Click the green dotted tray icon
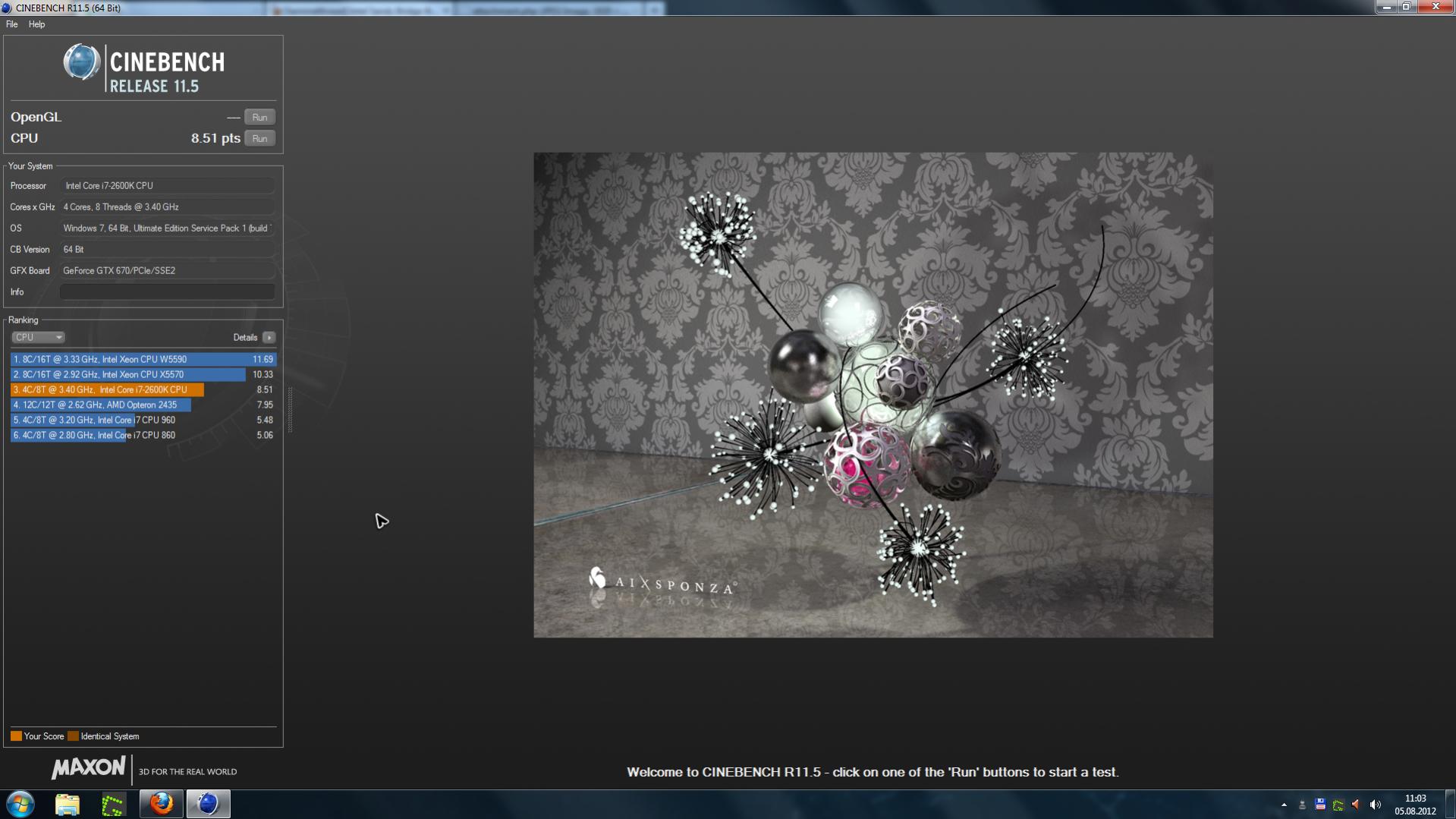The image size is (1456, 819). [1338, 805]
